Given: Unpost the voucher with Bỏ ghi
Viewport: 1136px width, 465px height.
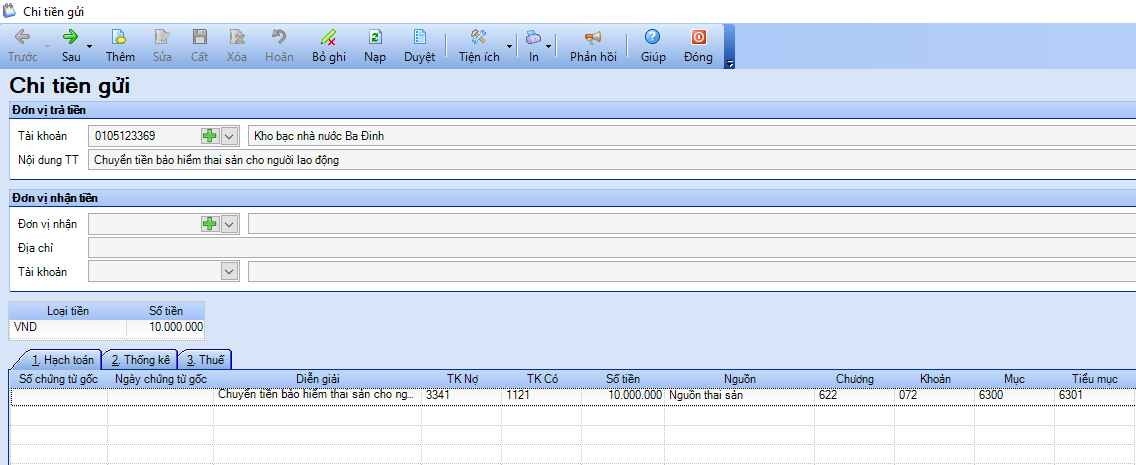Looking at the screenshot, I should 329,46.
